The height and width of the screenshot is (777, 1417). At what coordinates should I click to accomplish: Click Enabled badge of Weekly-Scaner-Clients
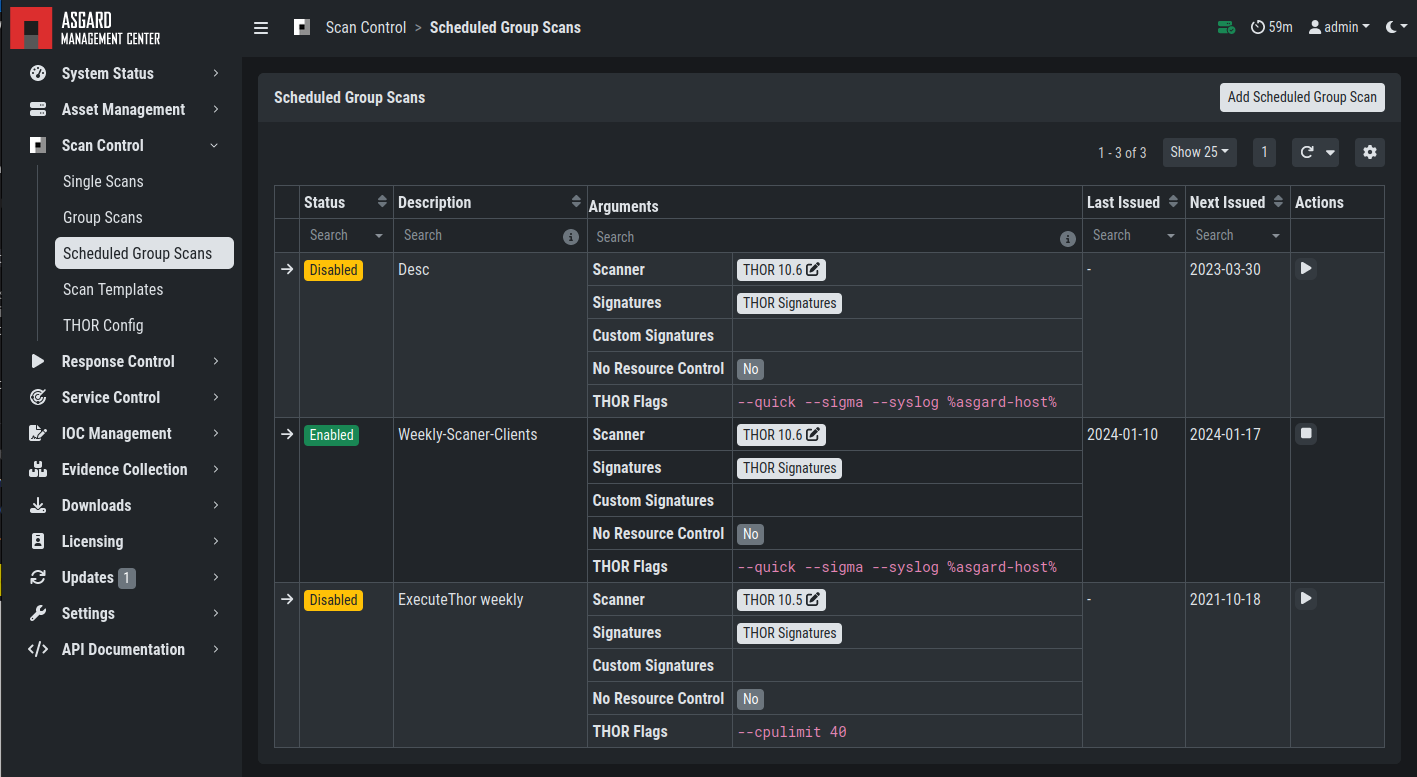(x=332, y=435)
